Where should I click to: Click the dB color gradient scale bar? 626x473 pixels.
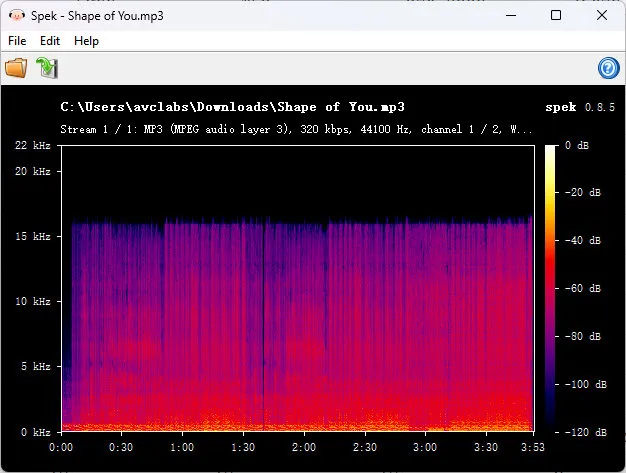click(550, 288)
